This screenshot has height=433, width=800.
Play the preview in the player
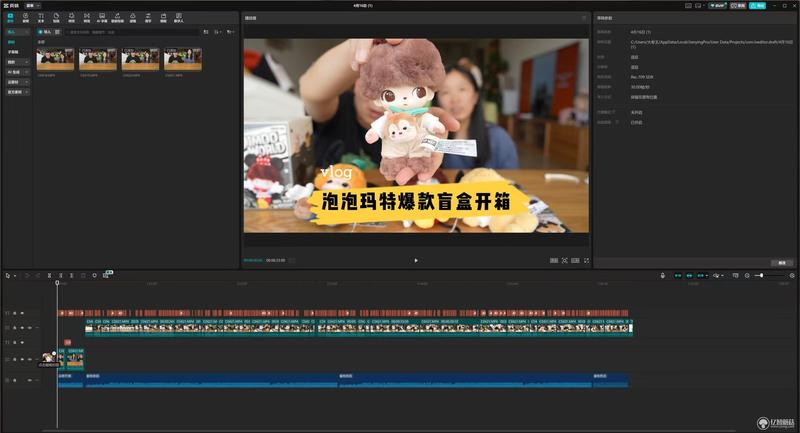click(x=416, y=261)
